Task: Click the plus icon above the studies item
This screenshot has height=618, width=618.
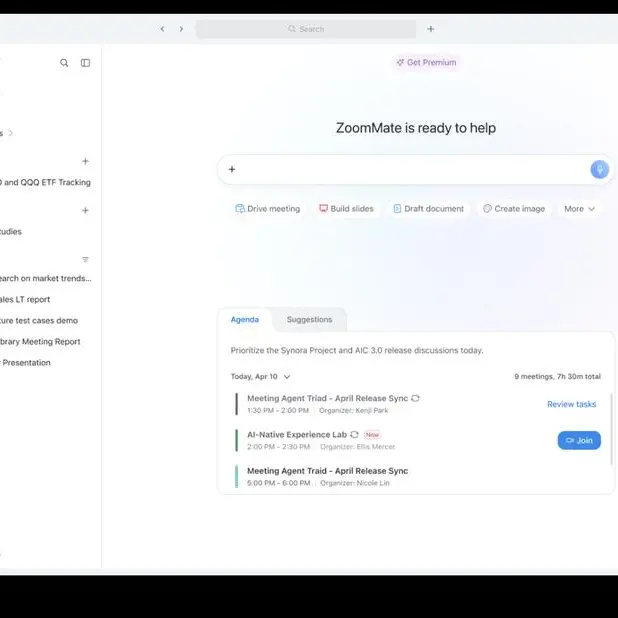Action: (x=85, y=210)
